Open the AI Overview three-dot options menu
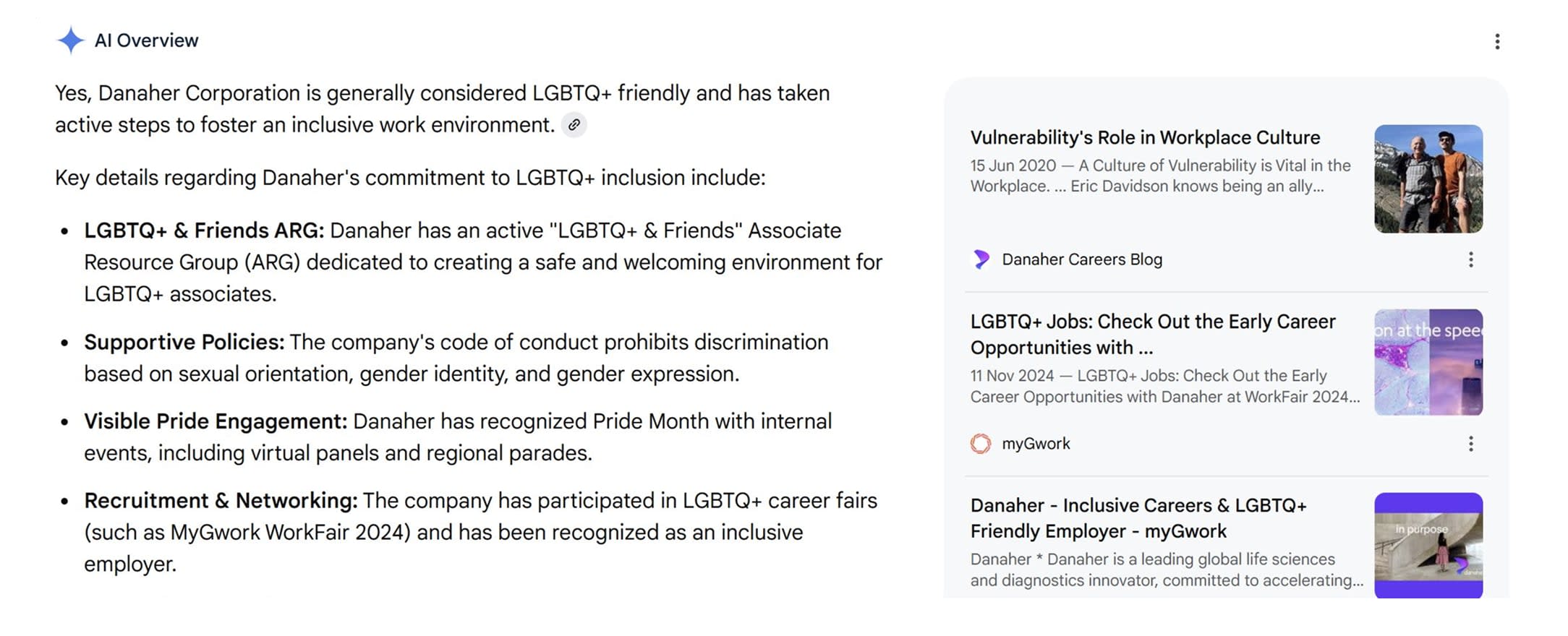 [1497, 41]
